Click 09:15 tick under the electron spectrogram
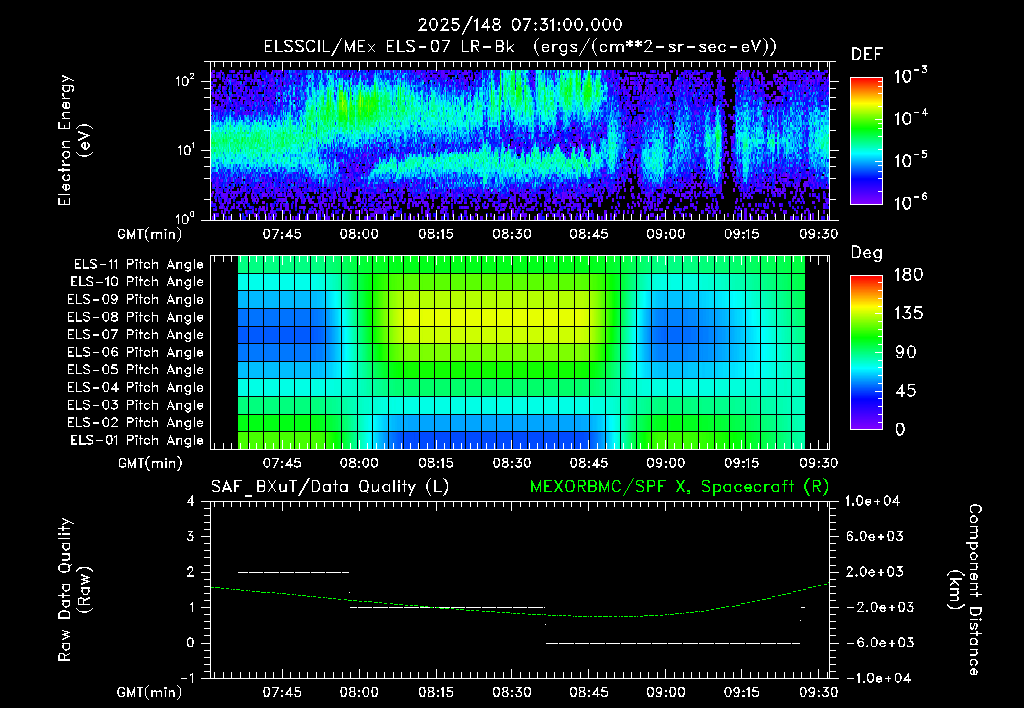Viewport: 1024px width, 708px height. coord(742,234)
